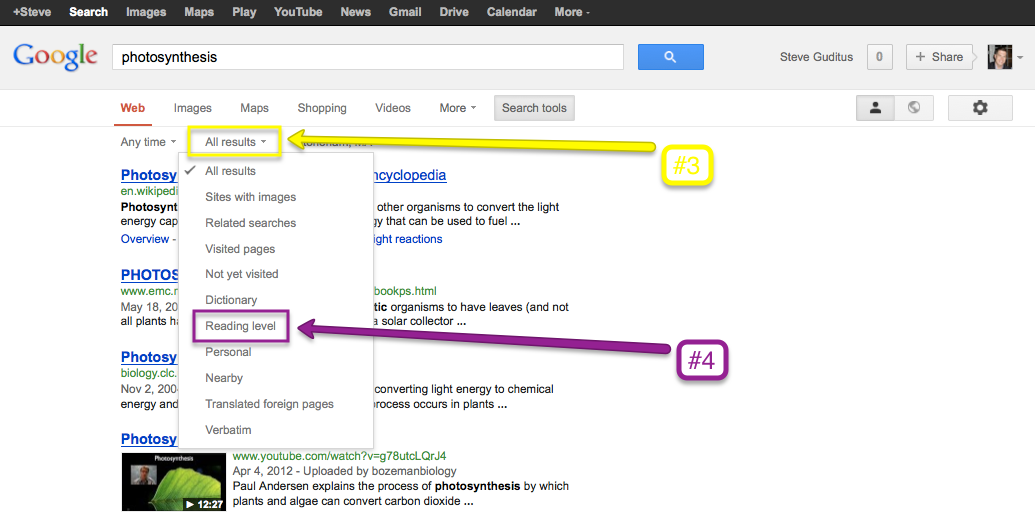Open +Steve in the top bar
1035x518 pixels.
[32, 12]
